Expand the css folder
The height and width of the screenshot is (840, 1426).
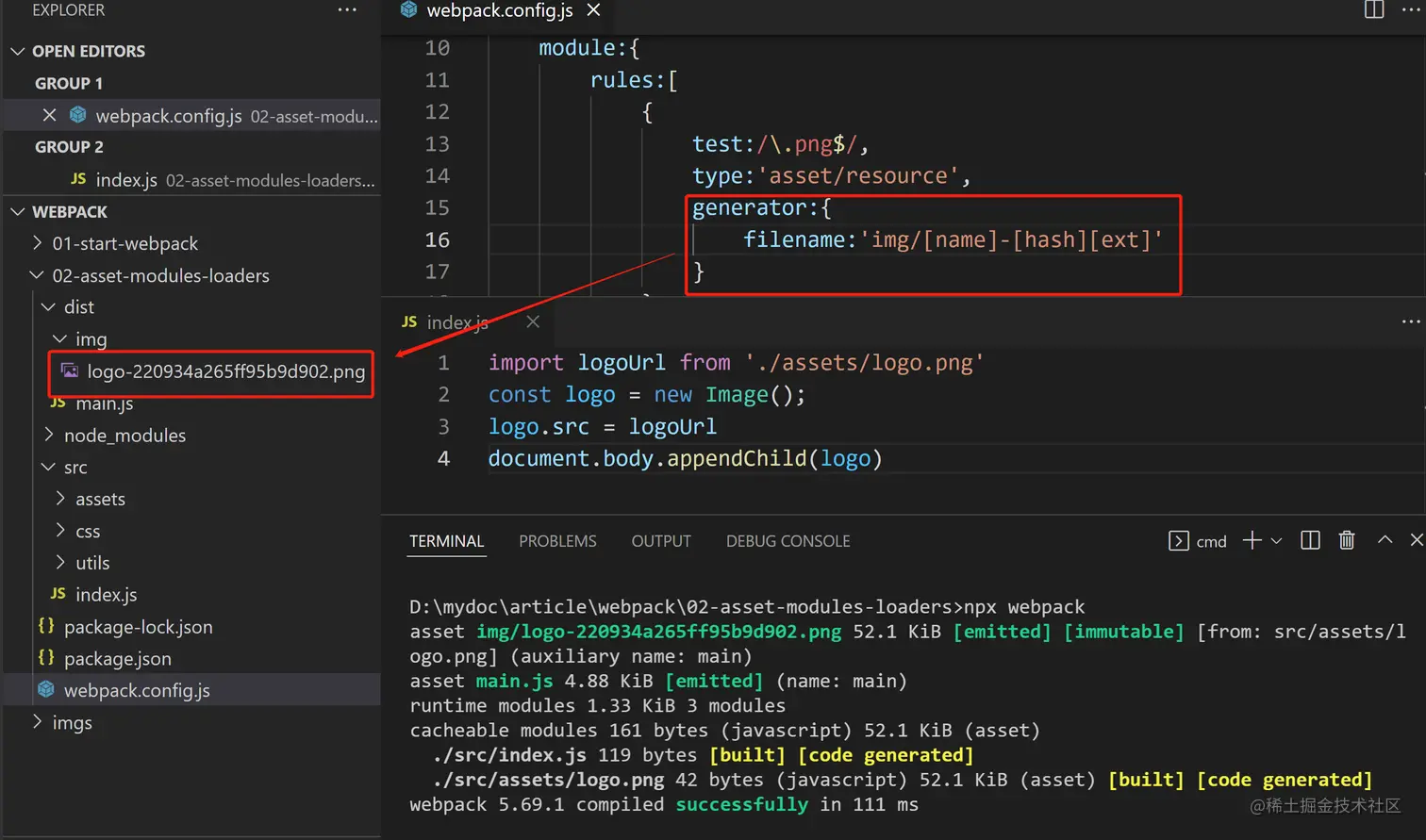pyautogui.click(x=60, y=531)
